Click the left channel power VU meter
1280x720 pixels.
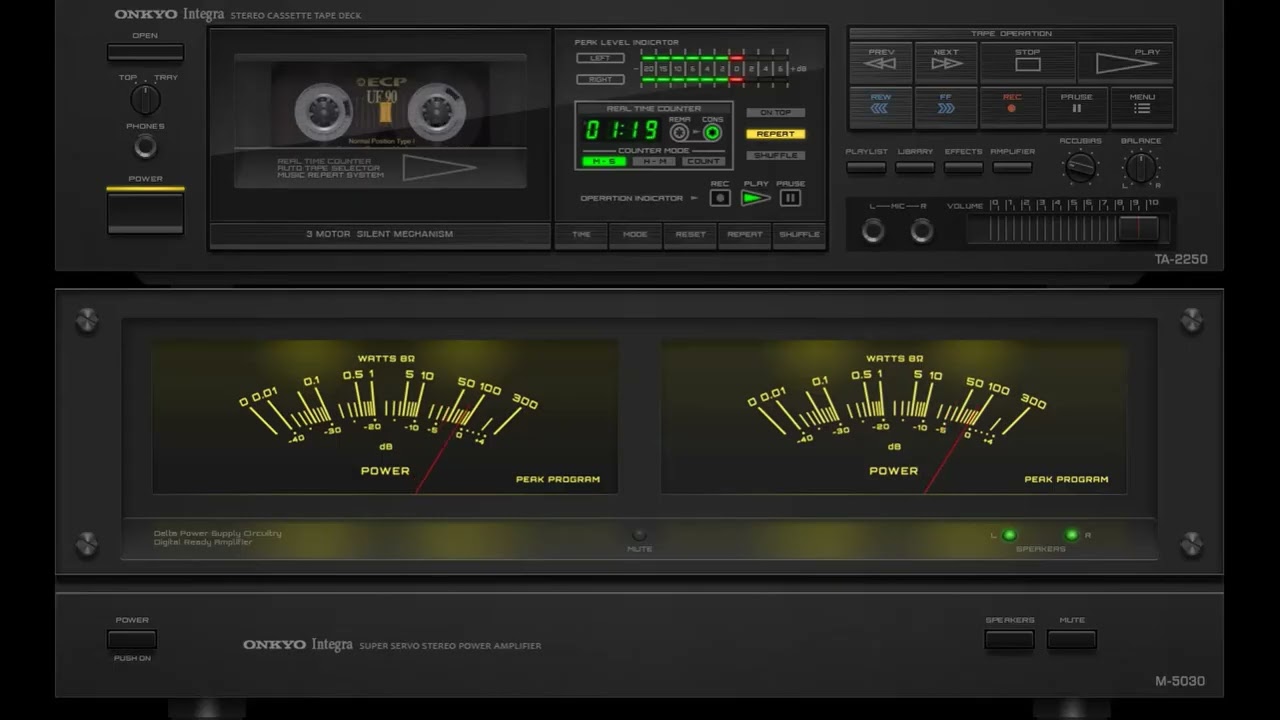coord(385,416)
